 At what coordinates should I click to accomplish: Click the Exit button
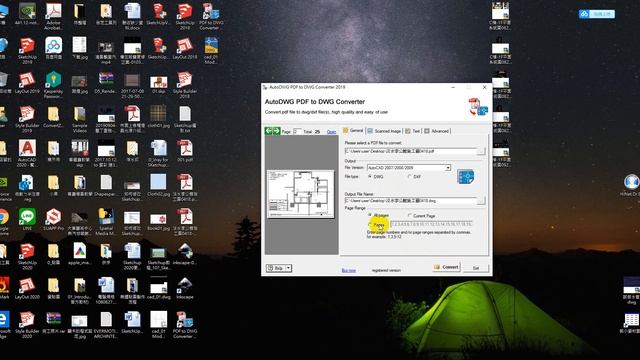pos(476,268)
